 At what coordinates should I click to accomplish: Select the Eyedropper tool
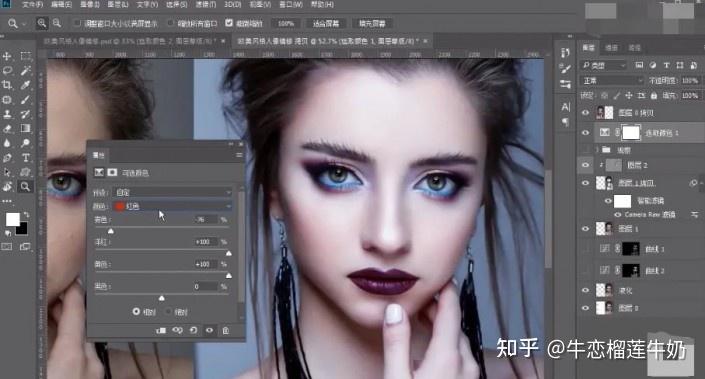[x=26, y=85]
